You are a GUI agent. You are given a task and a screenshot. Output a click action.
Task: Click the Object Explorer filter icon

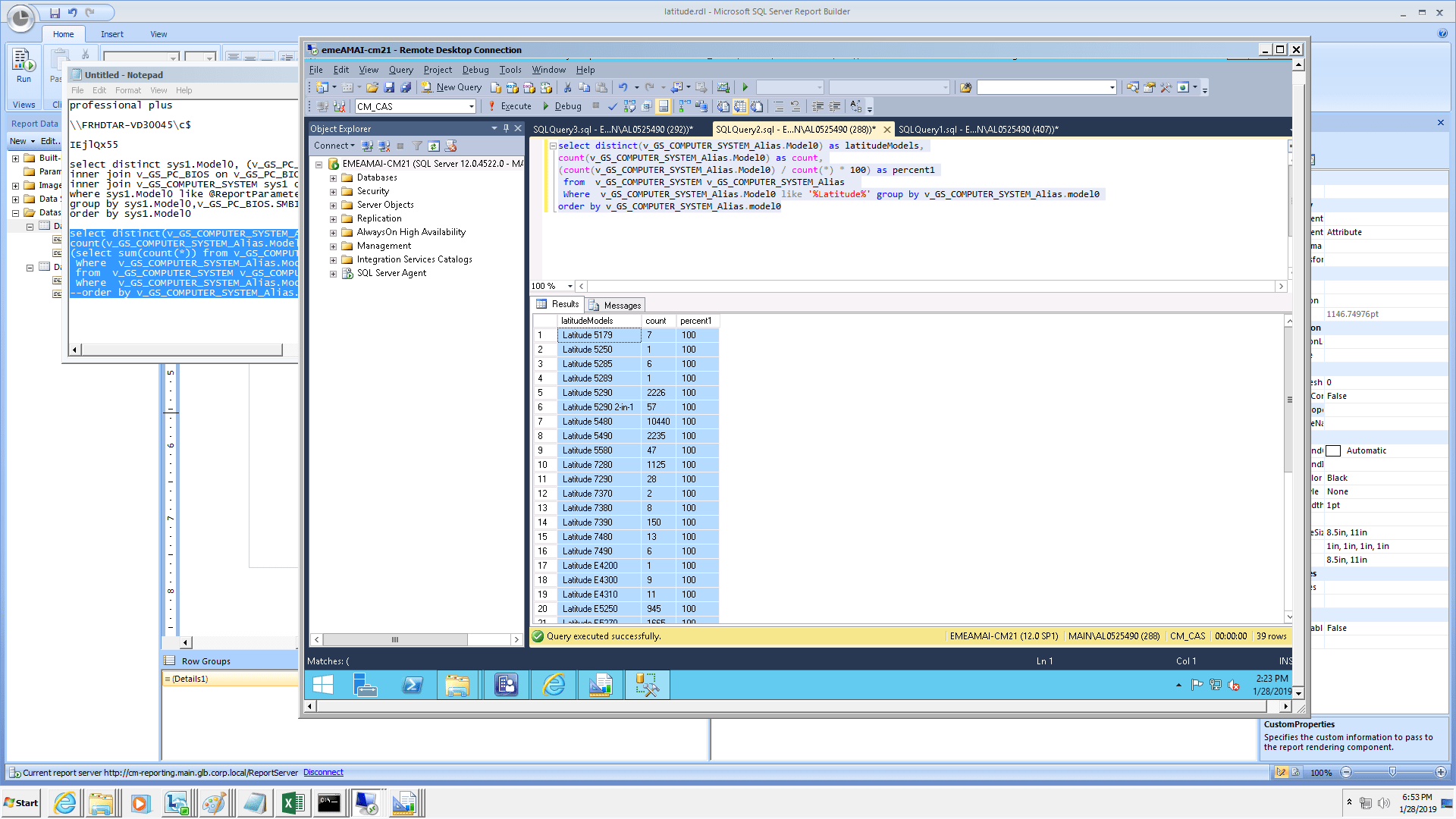pos(417,146)
